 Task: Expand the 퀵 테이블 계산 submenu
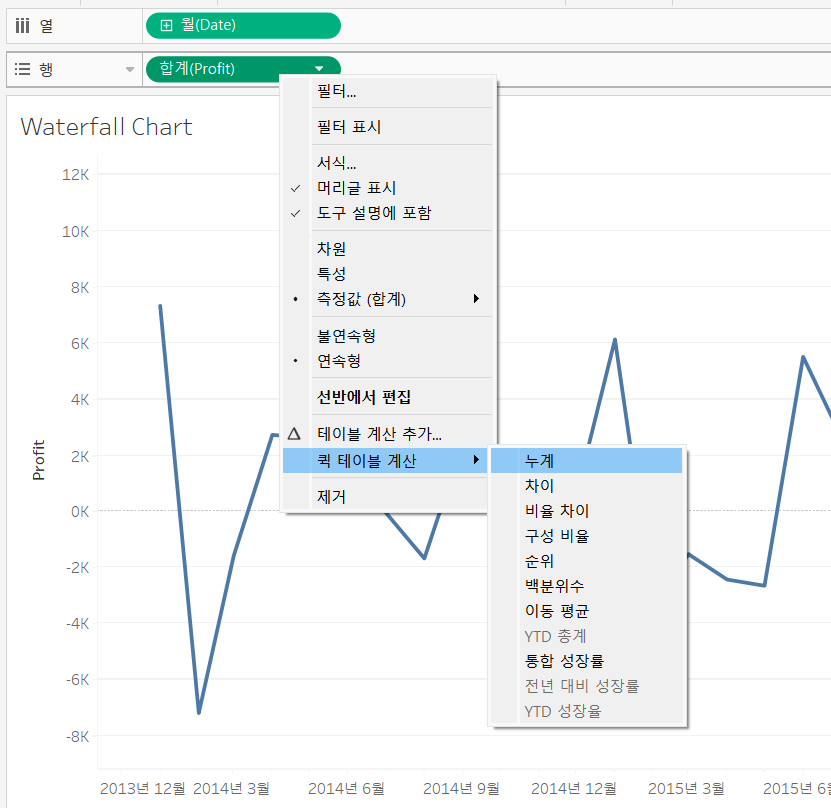pos(385,460)
